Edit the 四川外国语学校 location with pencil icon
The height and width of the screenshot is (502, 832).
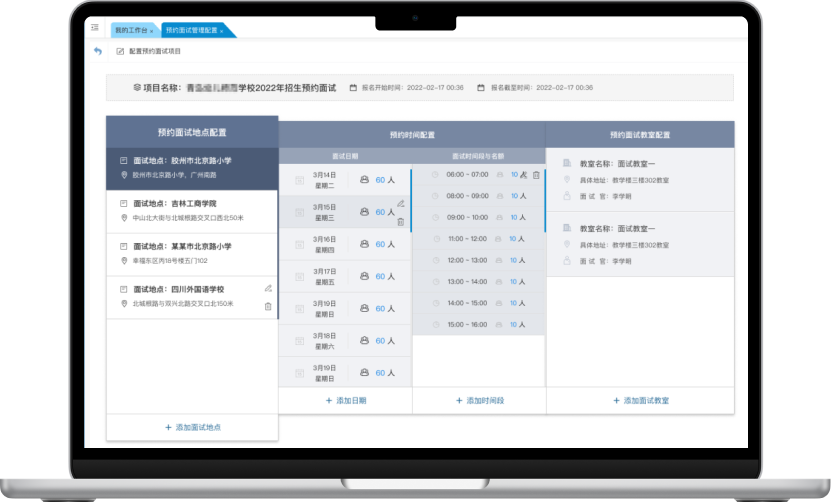click(268, 288)
